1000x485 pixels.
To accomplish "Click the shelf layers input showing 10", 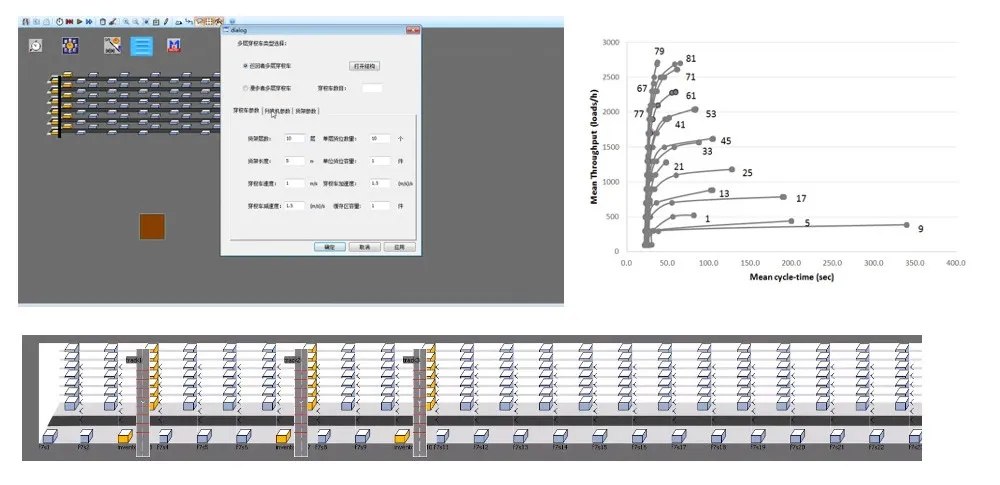I will (293, 138).
